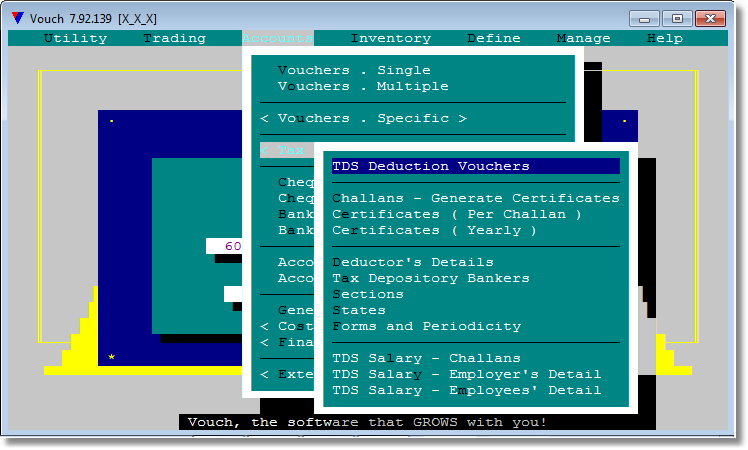Choose the Sections entry

(368, 294)
